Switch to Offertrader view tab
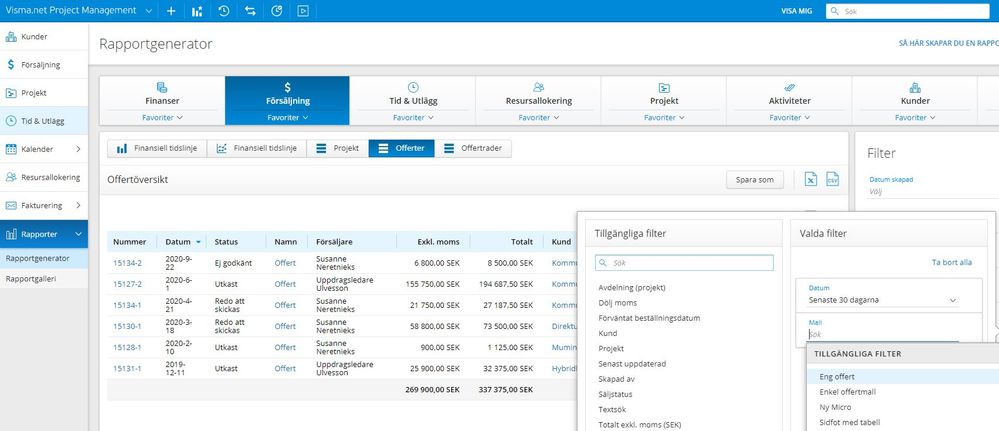The height and width of the screenshot is (431, 999). [x=473, y=149]
